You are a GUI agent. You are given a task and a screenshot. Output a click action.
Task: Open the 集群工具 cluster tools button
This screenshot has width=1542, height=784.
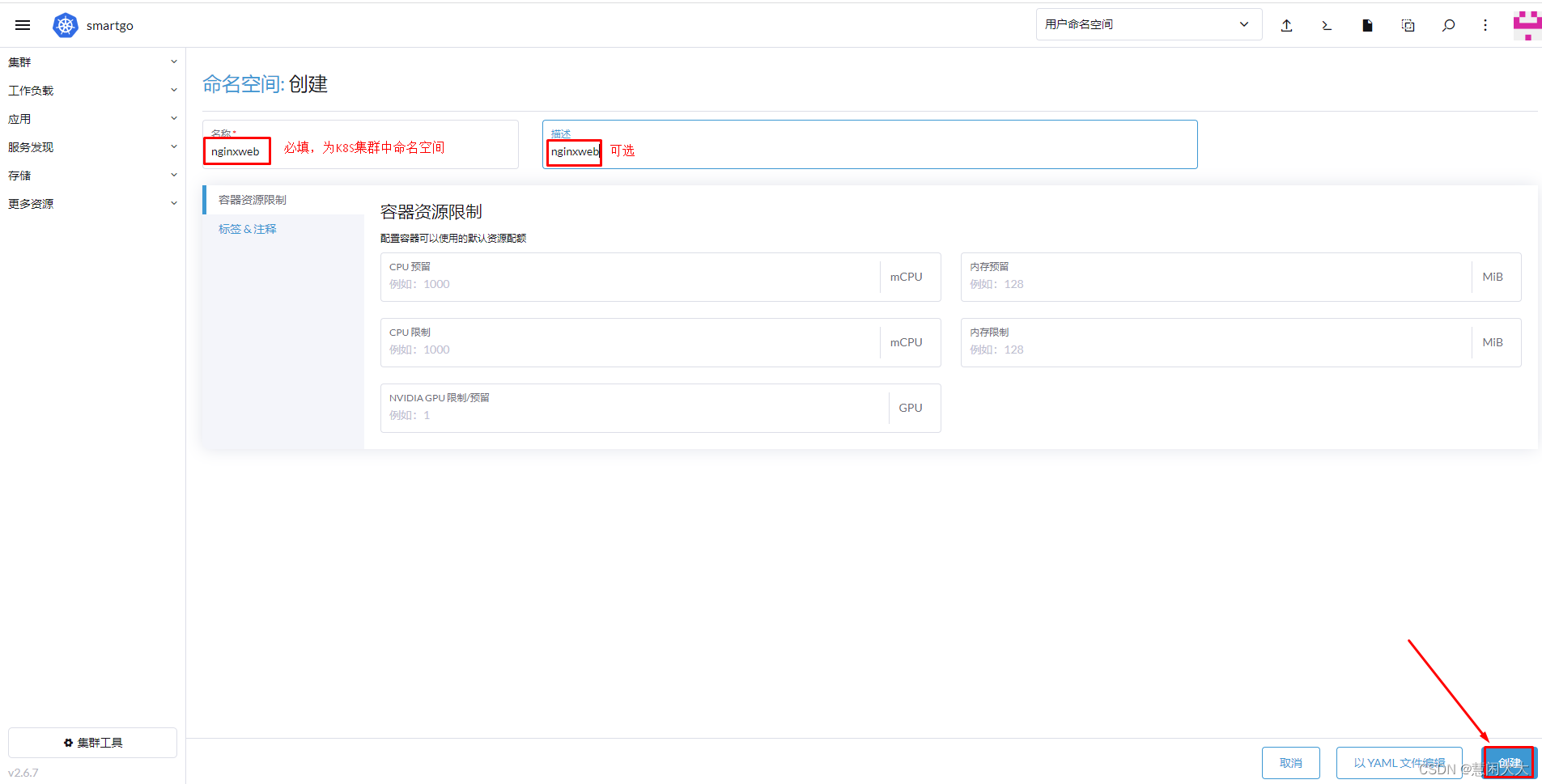click(92, 743)
